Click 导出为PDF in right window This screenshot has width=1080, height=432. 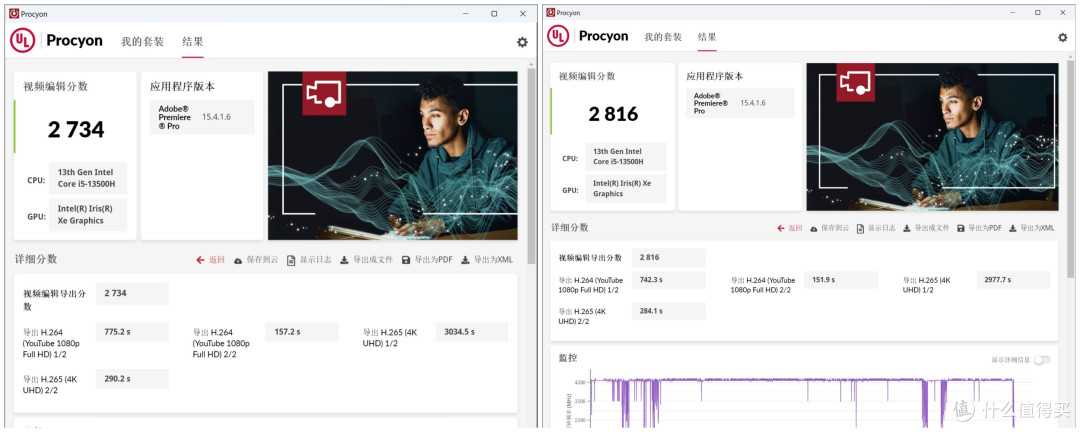click(979, 228)
